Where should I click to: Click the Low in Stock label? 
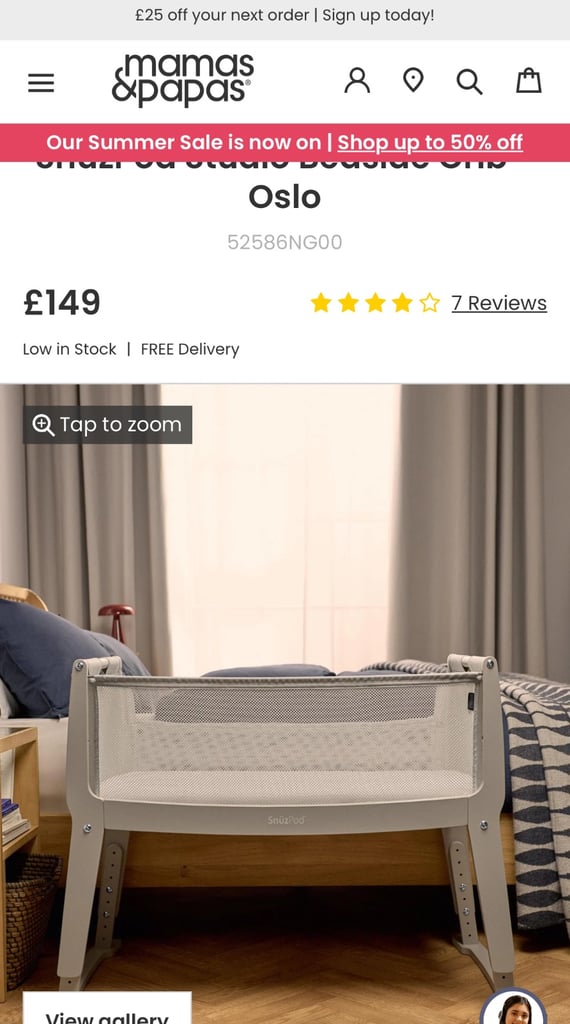point(70,349)
